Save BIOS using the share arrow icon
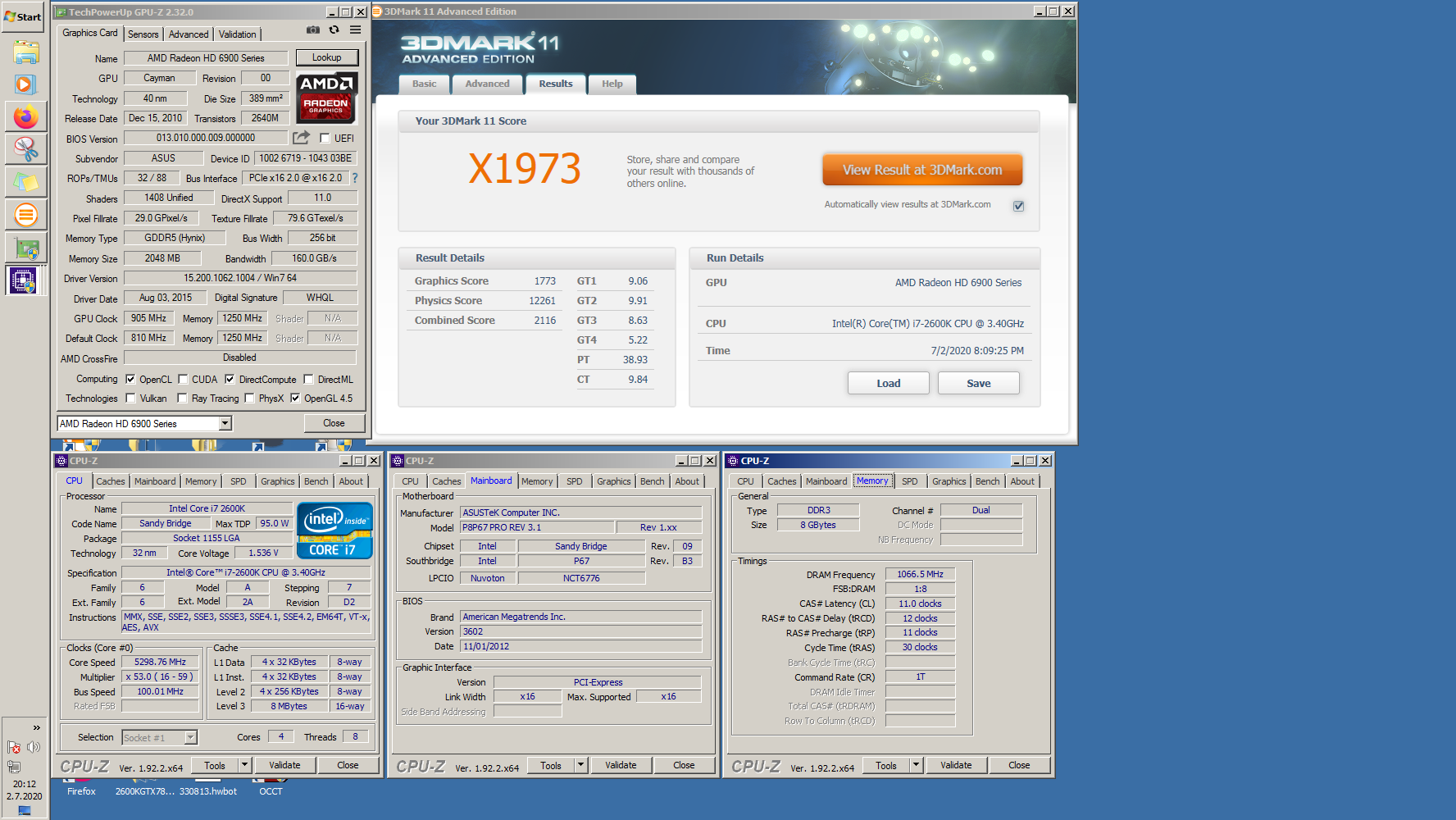Image resolution: width=1456 pixels, height=820 pixels. tap(302, 137)
